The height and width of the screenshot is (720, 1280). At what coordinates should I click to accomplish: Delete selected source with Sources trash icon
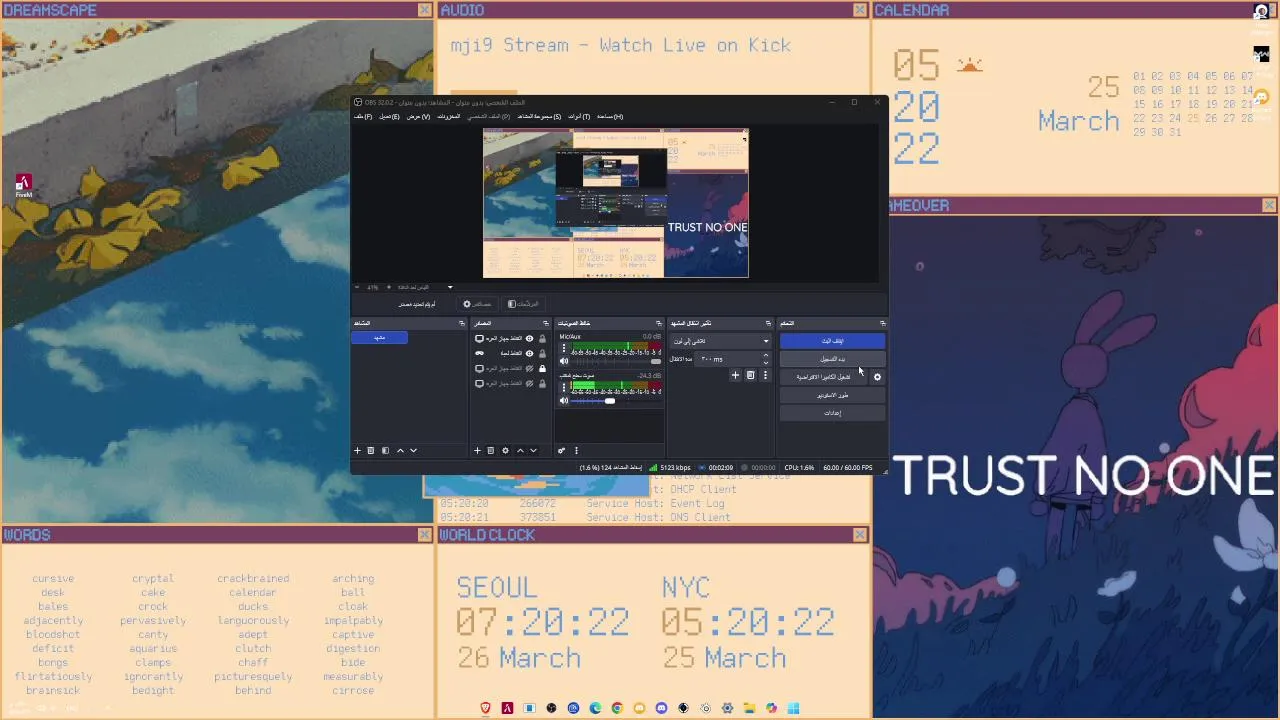click(490, 450)
